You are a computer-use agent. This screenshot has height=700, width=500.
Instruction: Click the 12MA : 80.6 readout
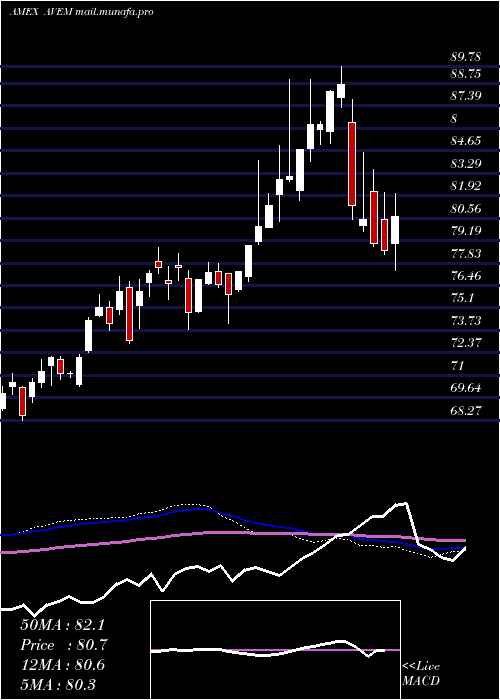62,665
